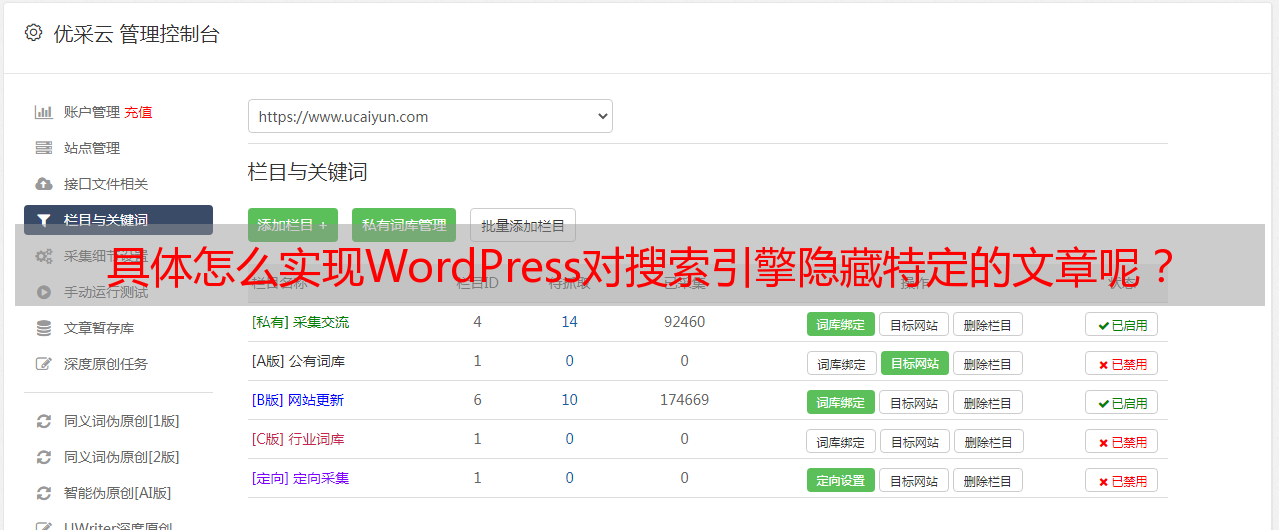
Task: Click 删除栏目 for 网站更新 row
Action: click(x=988, y=402)
